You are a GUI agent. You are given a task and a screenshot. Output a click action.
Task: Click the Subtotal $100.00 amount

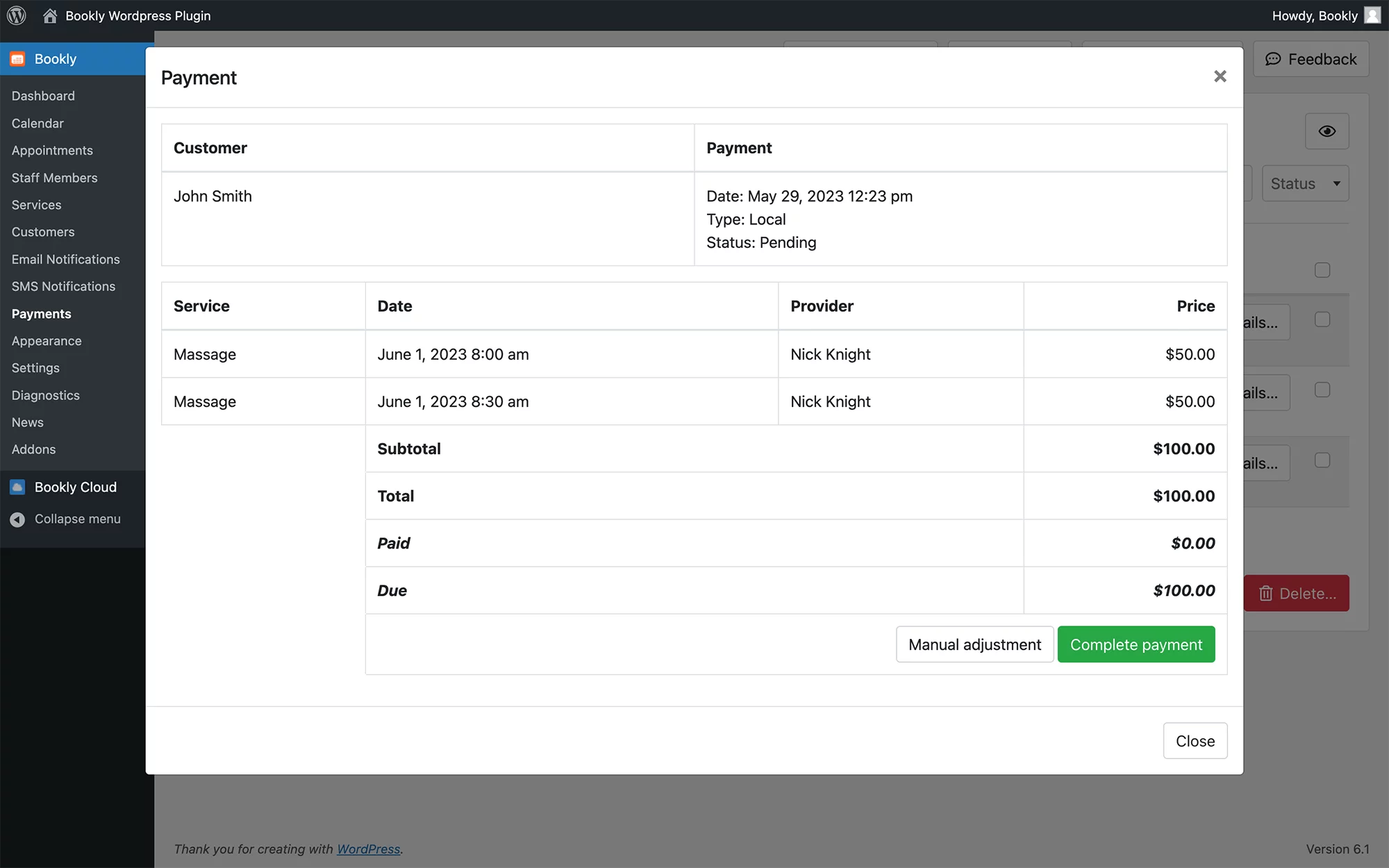(1184, 449)
